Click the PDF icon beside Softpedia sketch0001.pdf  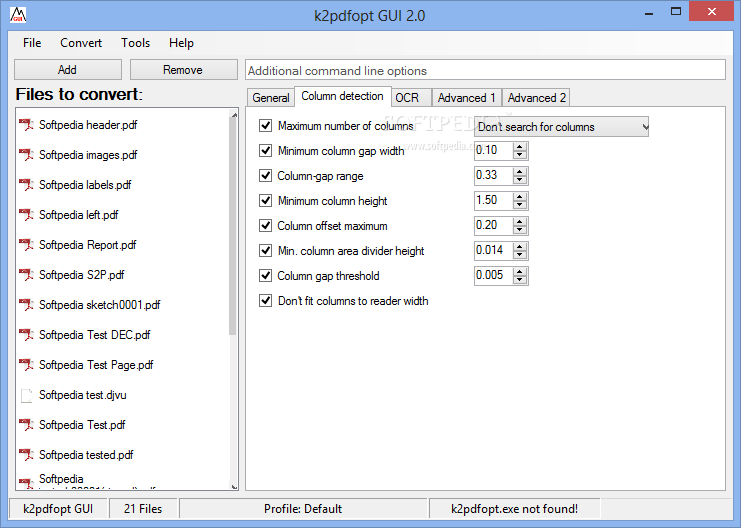26,305
